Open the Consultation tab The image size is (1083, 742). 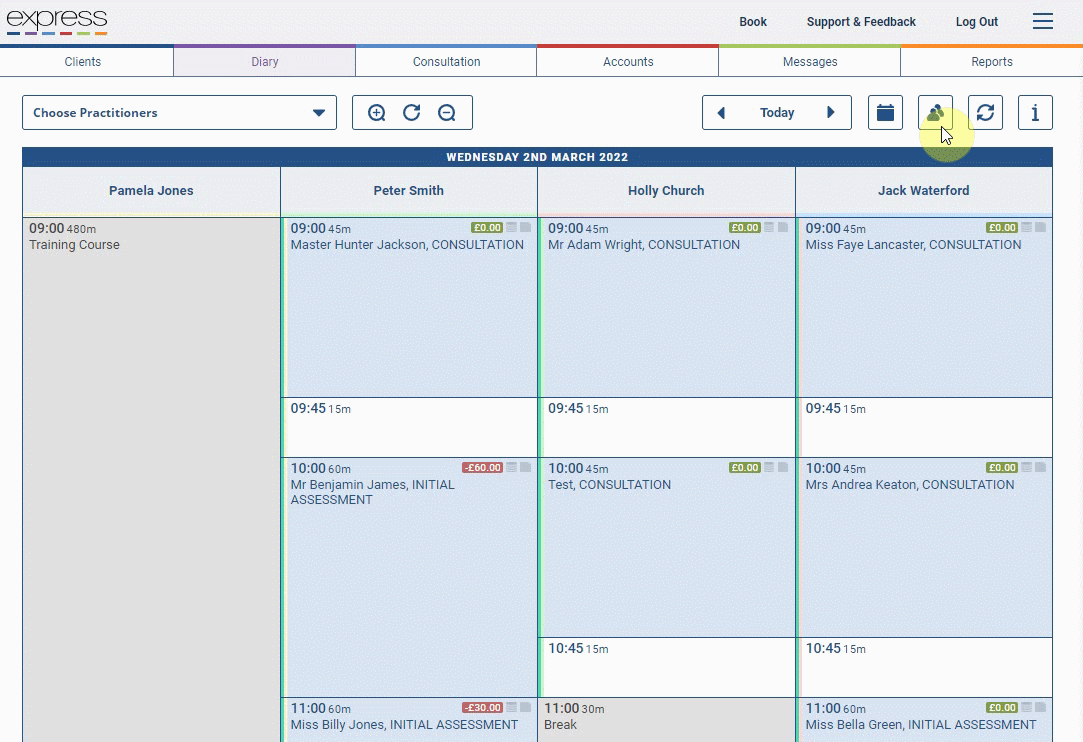pyautogui.click(x=446, y=61)
